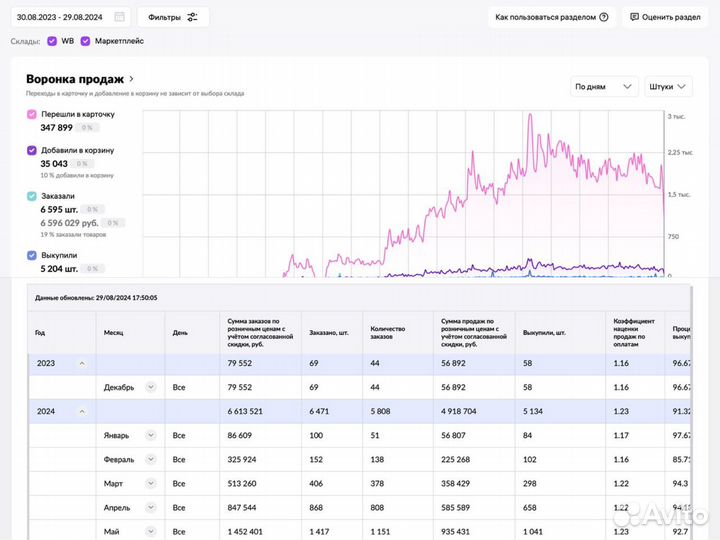
Task: Click the chat bubble feedback icon
Action: 633,17
